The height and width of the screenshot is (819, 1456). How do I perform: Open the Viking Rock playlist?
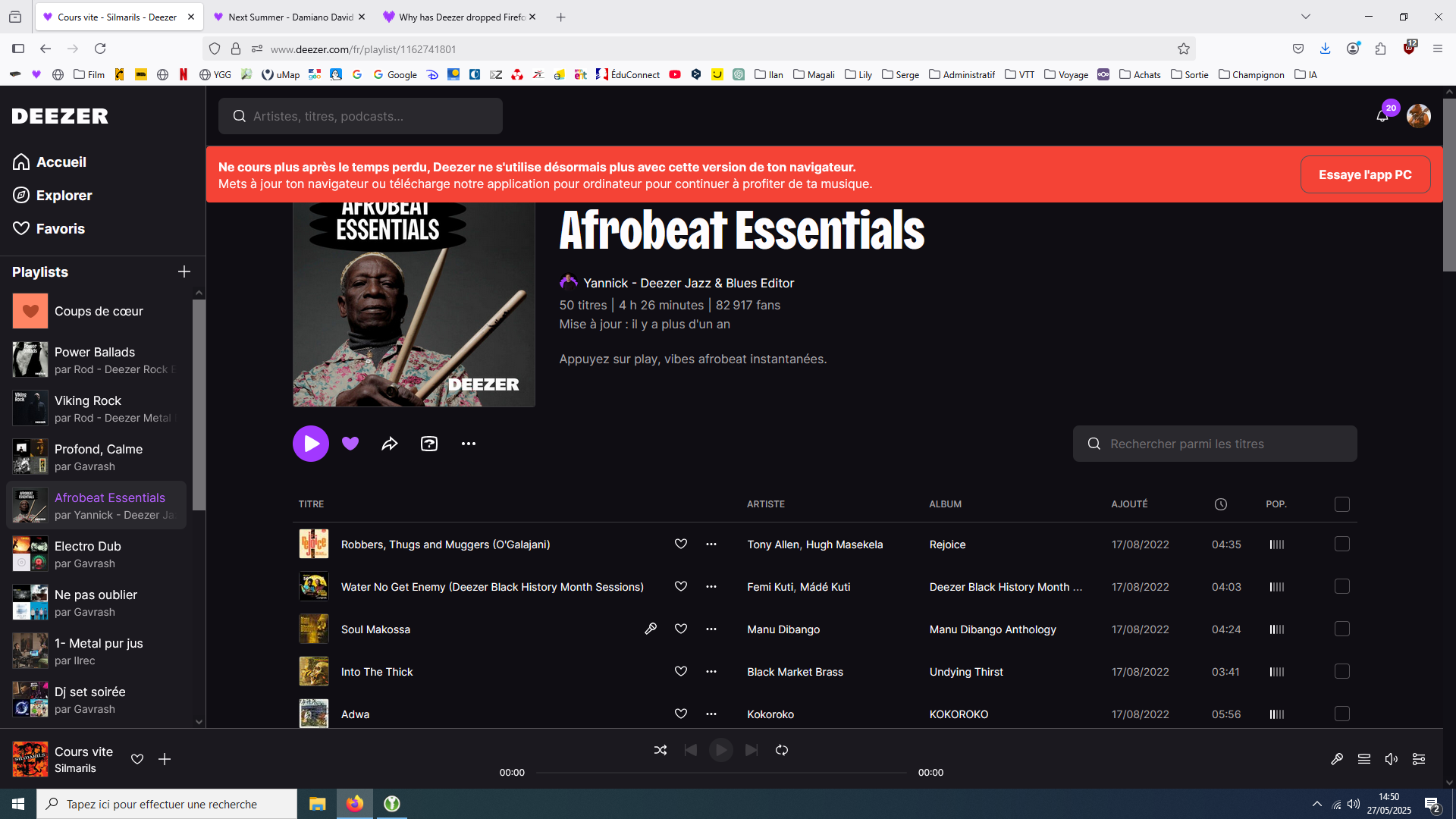tap(99, 408)
